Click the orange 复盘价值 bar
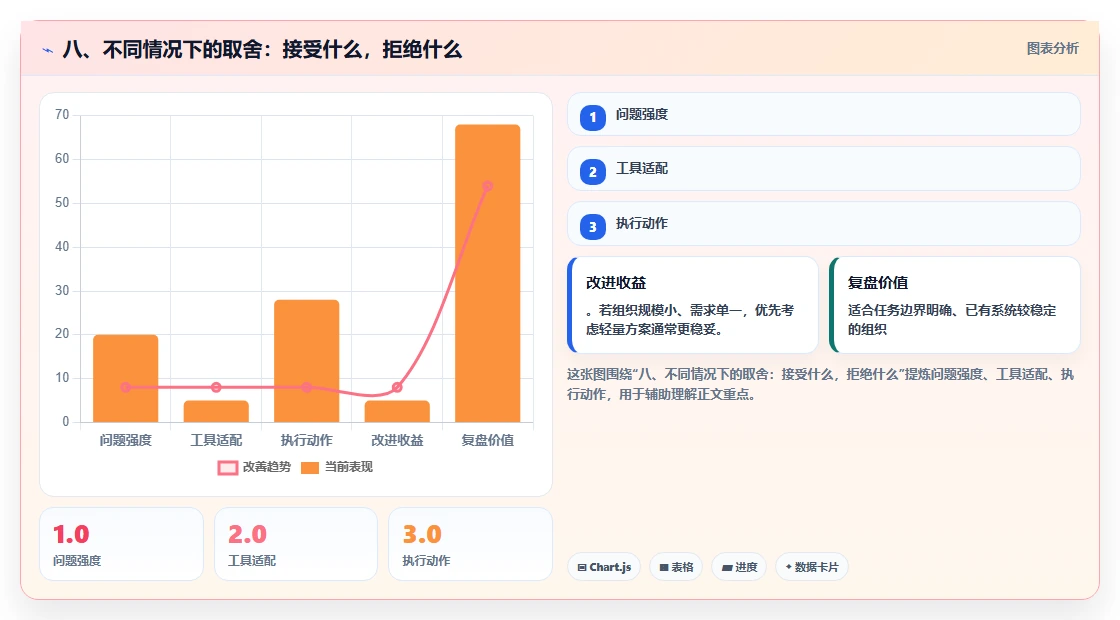 tap(488, 274)
